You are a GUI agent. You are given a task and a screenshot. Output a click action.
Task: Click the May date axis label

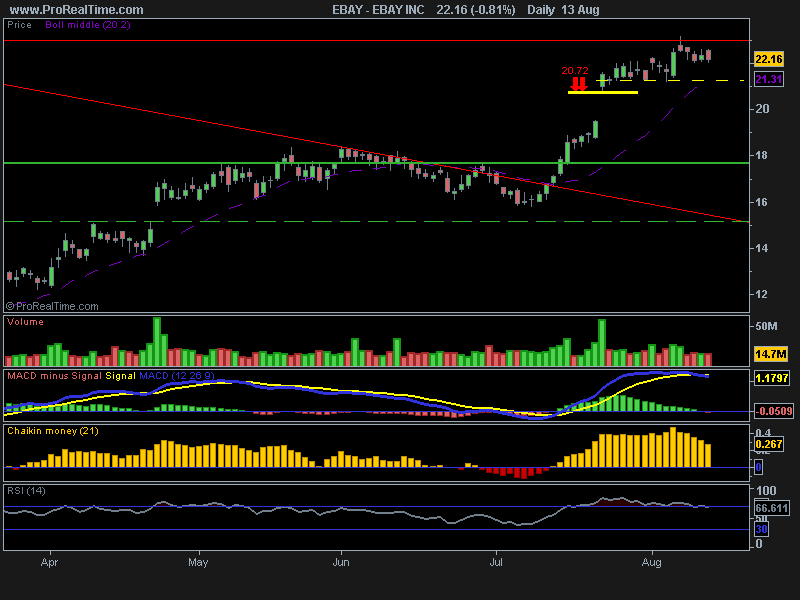point(198,562)
